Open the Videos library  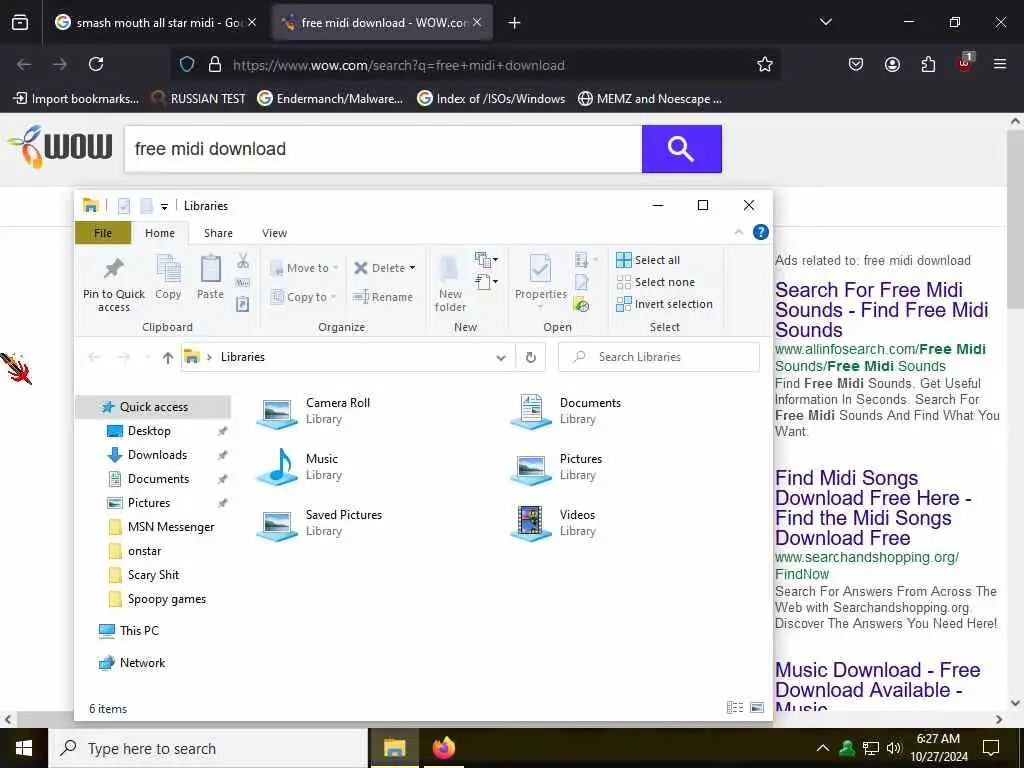tap(554, 523)
